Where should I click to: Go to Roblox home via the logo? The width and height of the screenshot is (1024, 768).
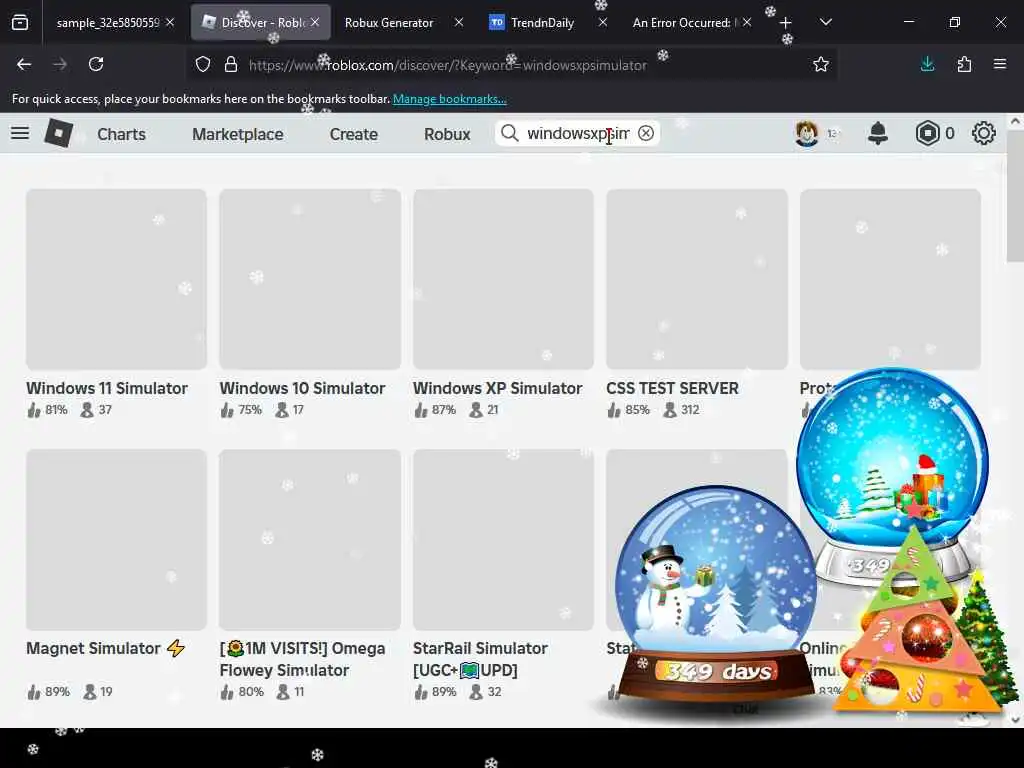coord(58,133)
